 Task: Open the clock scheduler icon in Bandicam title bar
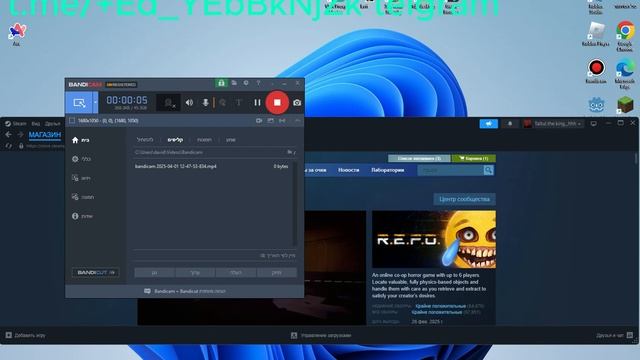coord(246,83)
